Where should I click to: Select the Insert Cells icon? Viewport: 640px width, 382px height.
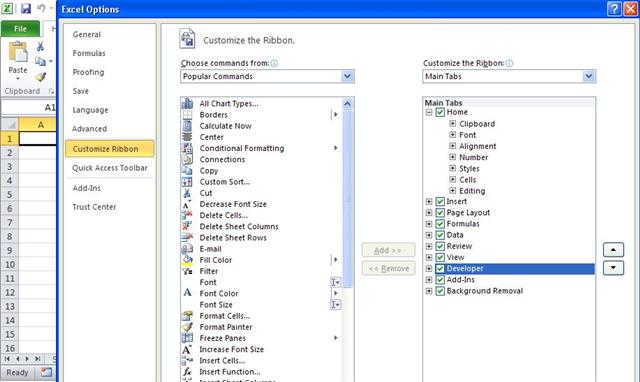pos(187,360)
